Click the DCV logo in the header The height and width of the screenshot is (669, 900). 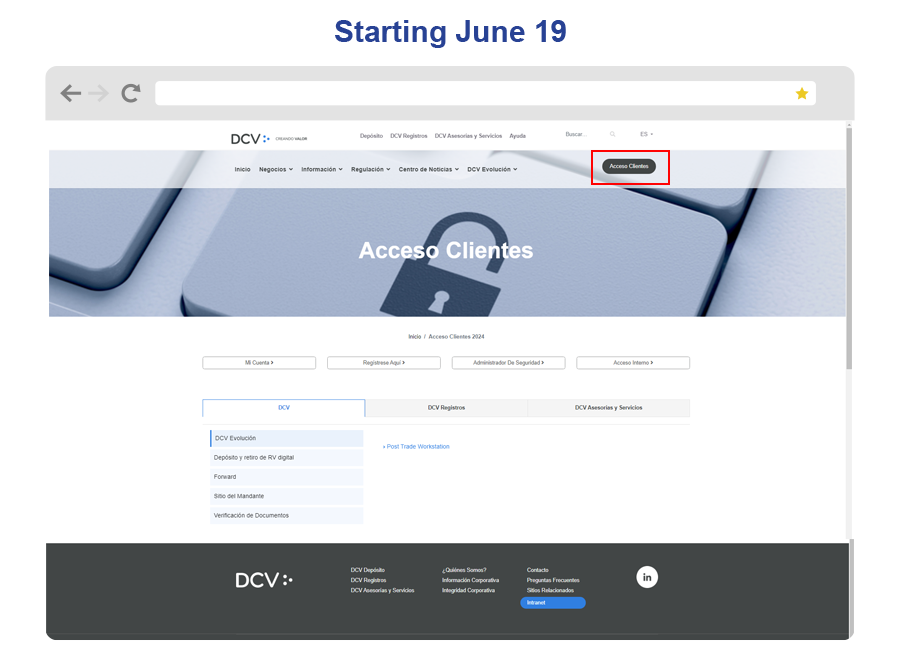(x=250, y=139)
